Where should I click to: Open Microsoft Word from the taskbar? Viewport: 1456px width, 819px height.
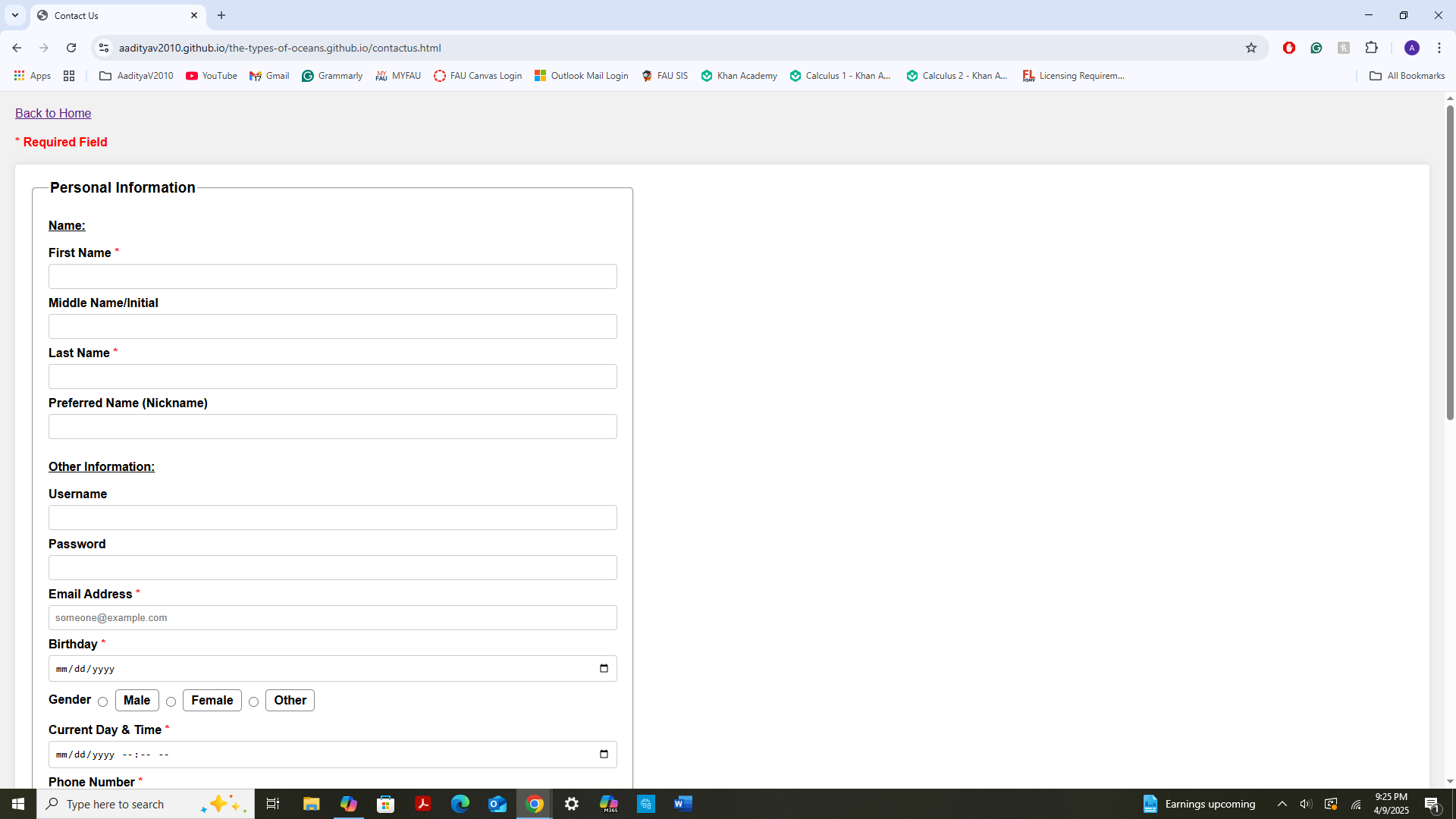[x=682, y=804]
